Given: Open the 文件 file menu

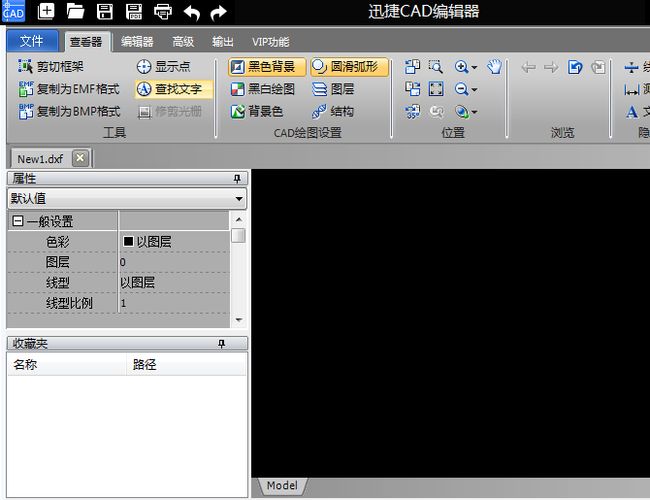Looking at the screenshot, I should click(32, 41).
